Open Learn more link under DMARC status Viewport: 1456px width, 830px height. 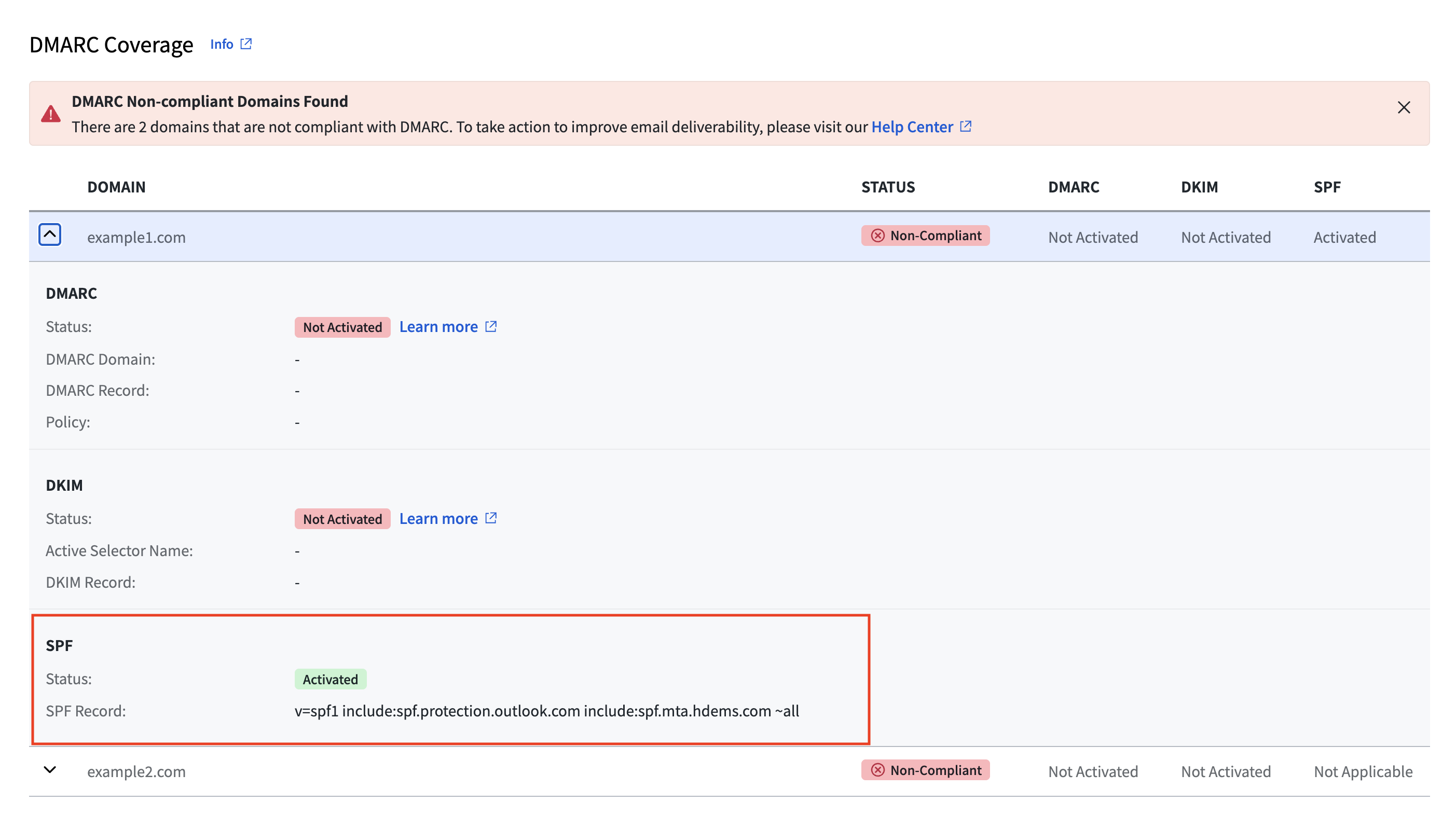tap(438, 327)
